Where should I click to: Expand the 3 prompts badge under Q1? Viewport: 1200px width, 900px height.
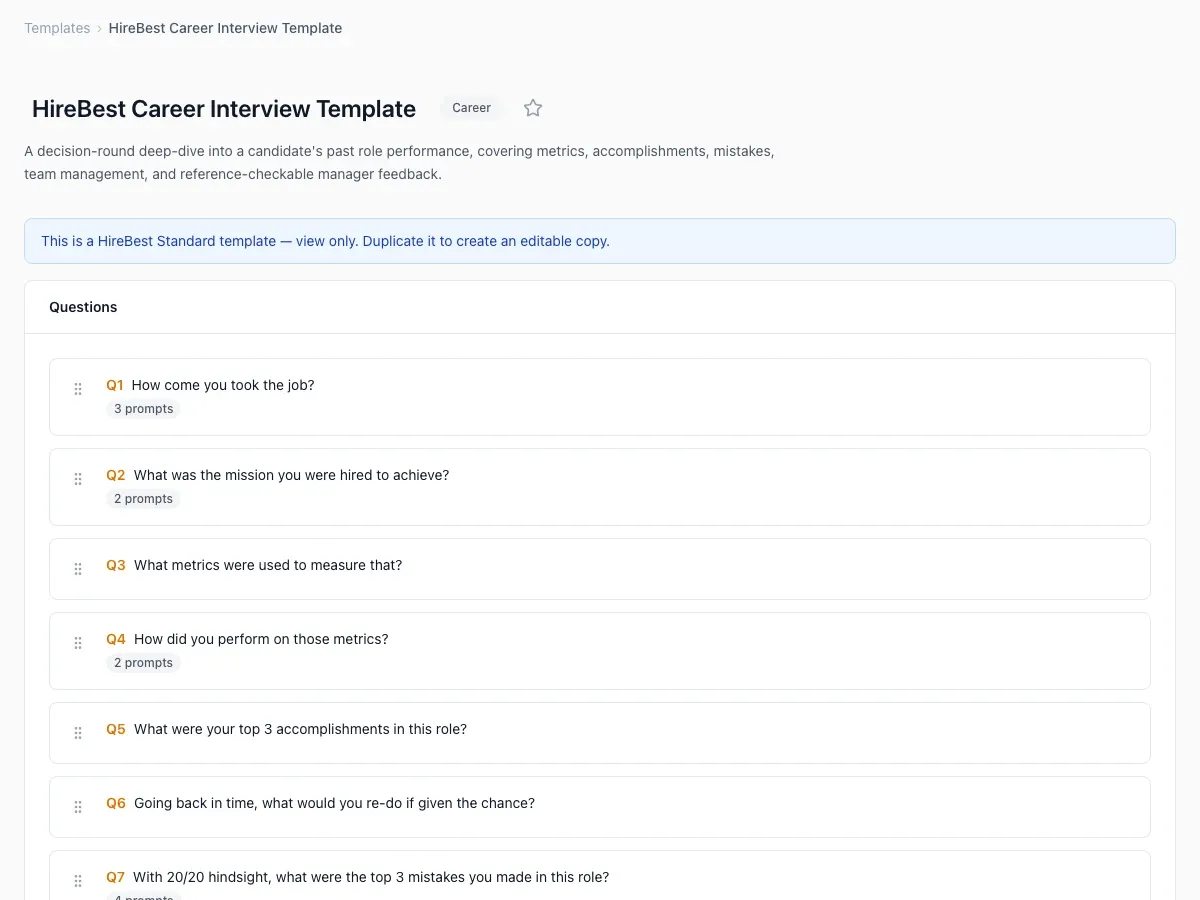click(143, 409)
